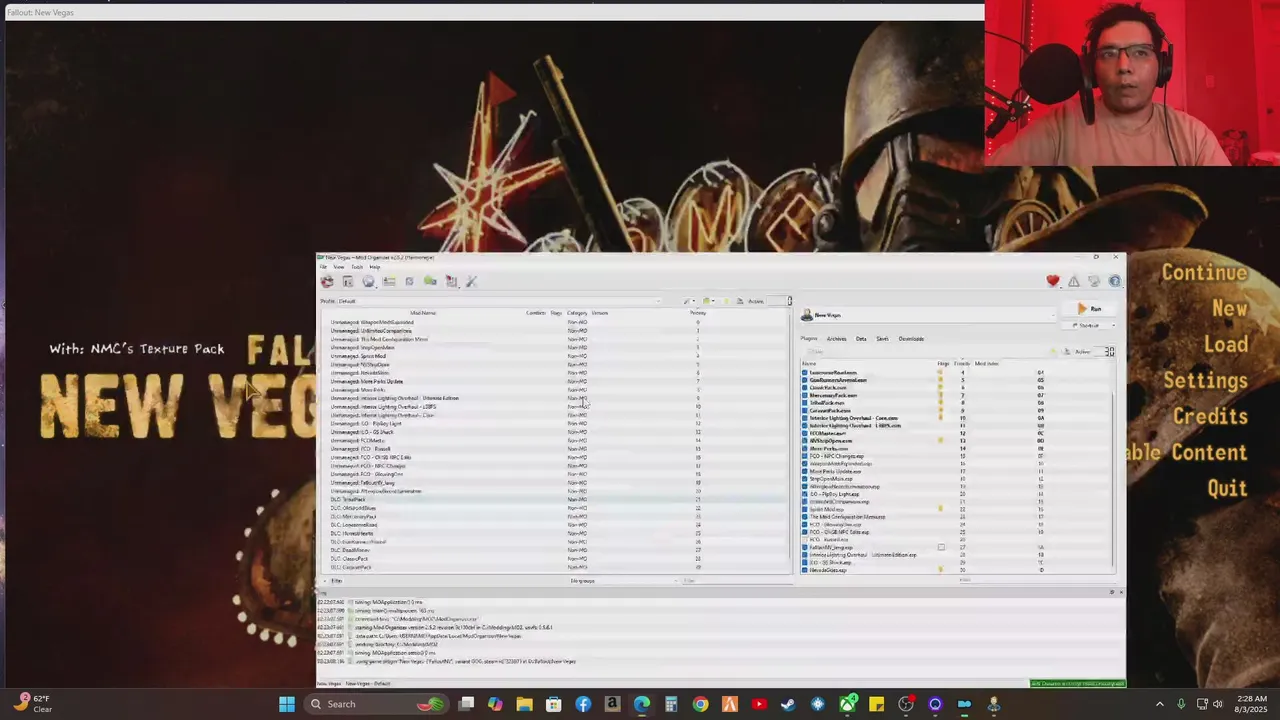The width and height of the screenshot is (1280, 720).
Task: Click the Run button
Action: [1090, 309]
